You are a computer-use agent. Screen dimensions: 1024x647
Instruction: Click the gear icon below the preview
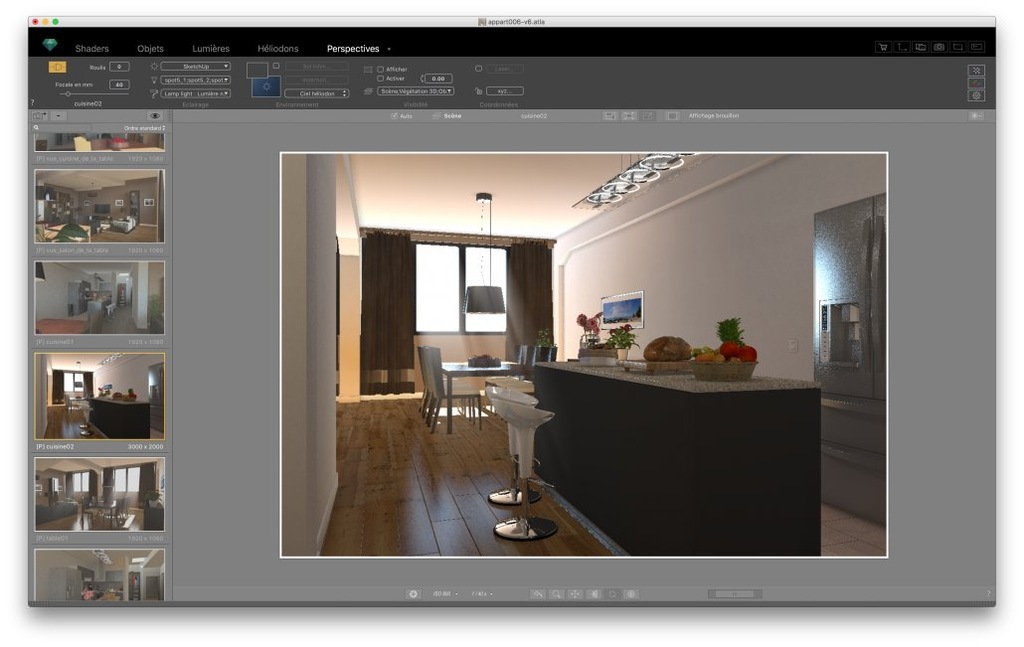click(x=413, y=594)
